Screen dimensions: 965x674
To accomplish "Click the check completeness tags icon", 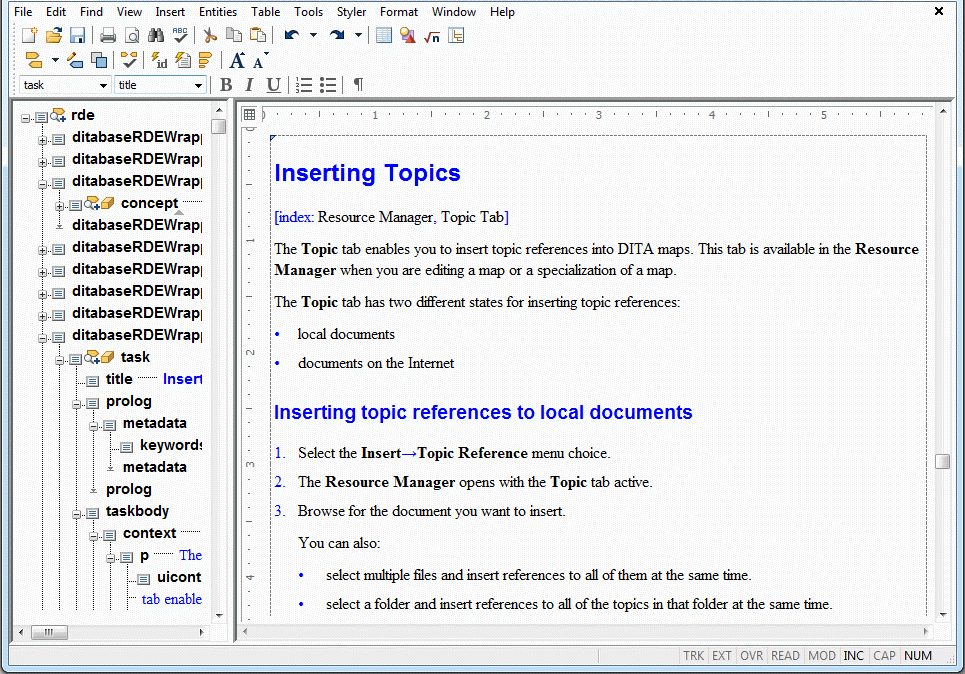I will 129,60.
